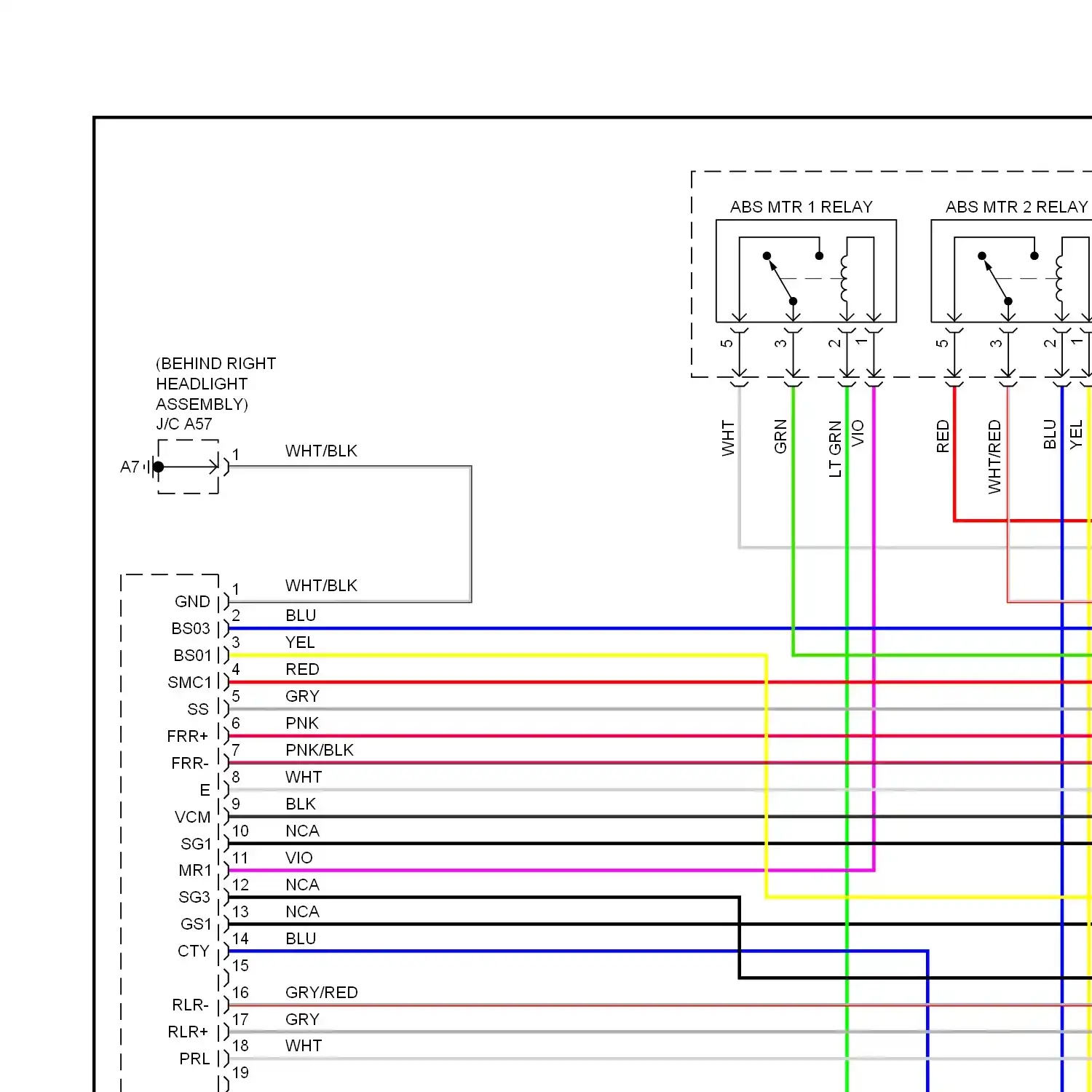
Task: Click vertical RED label under ABS MTR 2 relay
Action: point(943,437)
